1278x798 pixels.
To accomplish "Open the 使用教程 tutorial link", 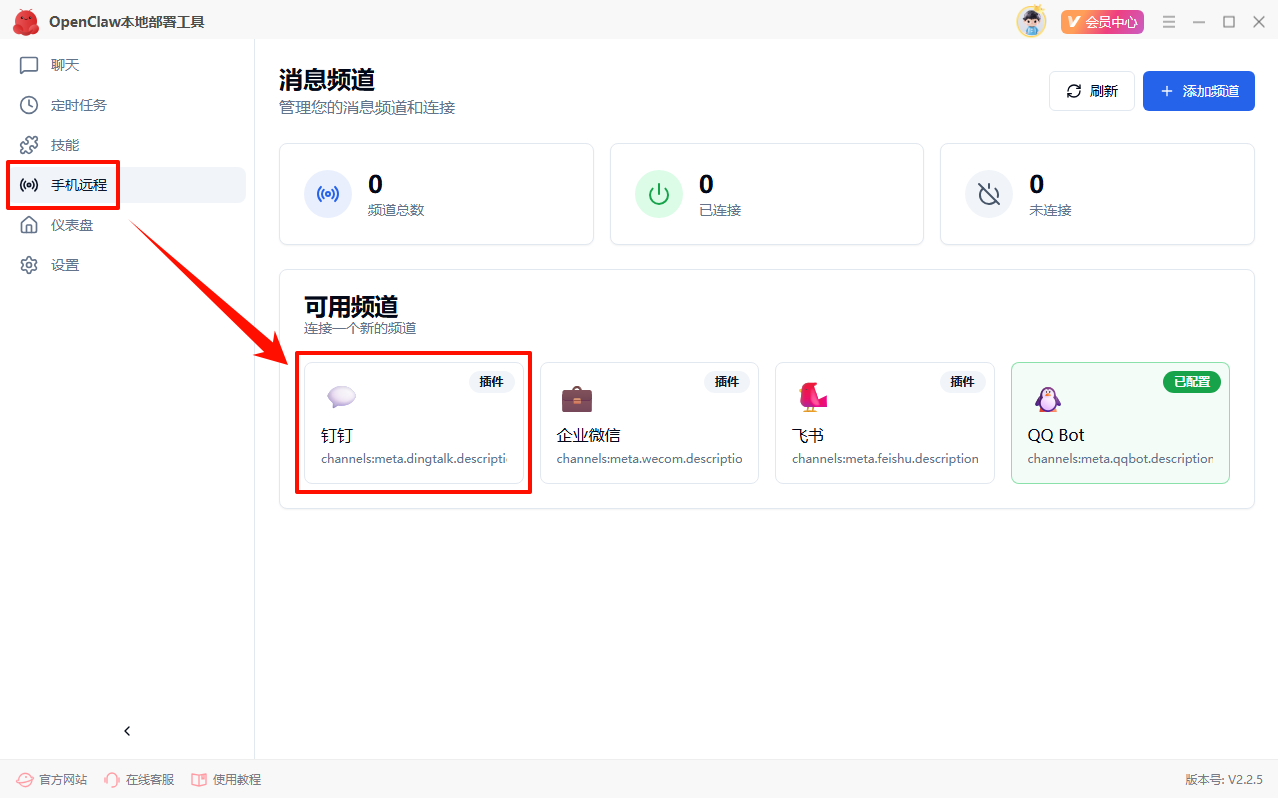I will pos(226,779).
